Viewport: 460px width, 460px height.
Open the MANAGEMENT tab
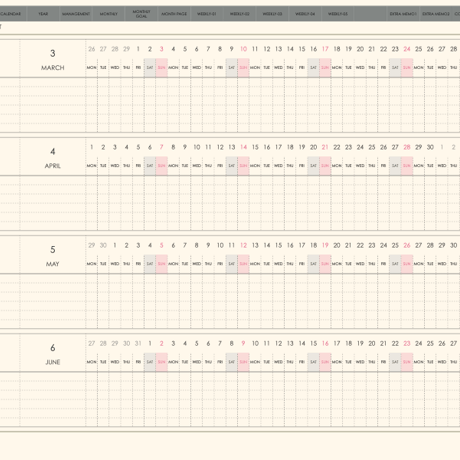click(76, 14)
